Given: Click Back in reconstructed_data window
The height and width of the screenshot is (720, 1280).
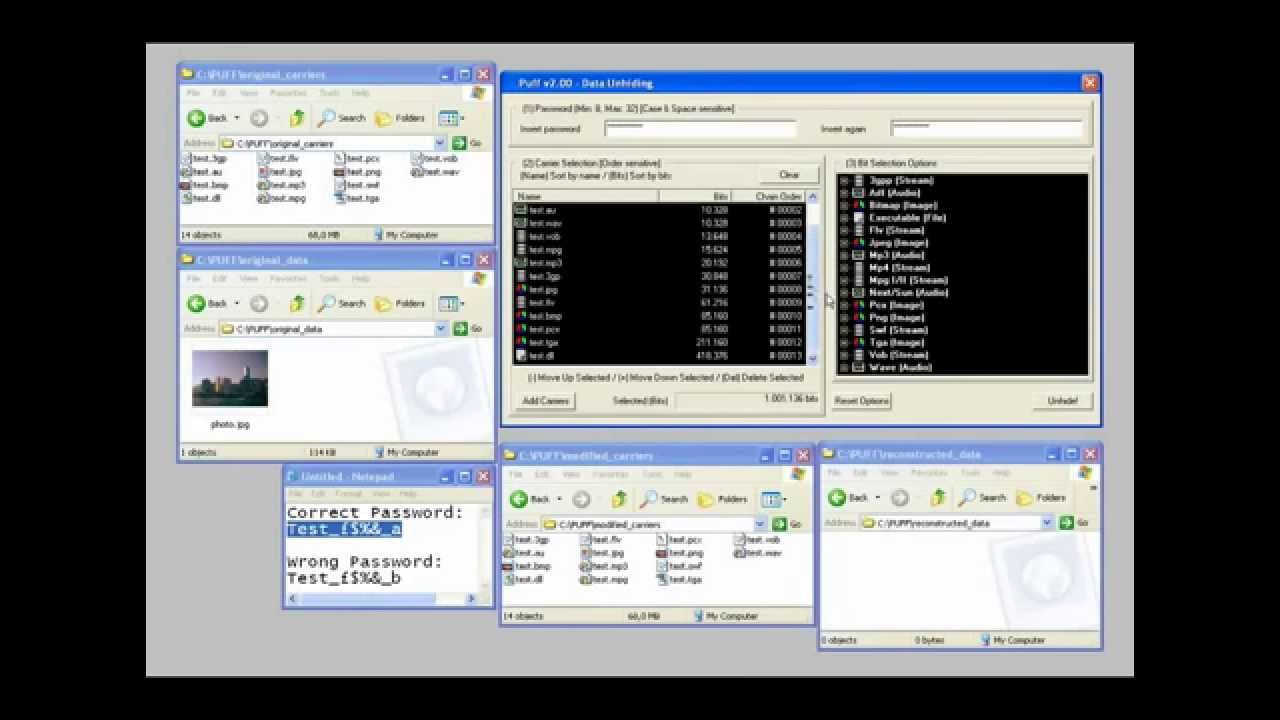Looking at the screenshot, I should tap(848, 498).
